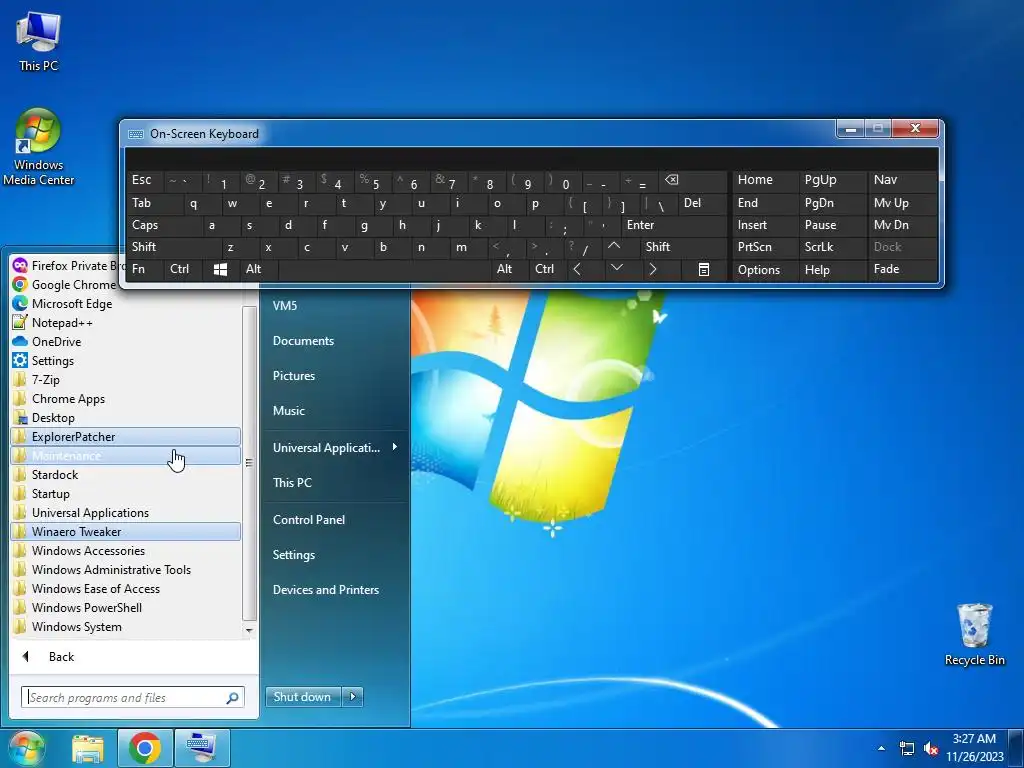
Task: Open the Shut down options arrow
Action: click(x=353, y=697)
